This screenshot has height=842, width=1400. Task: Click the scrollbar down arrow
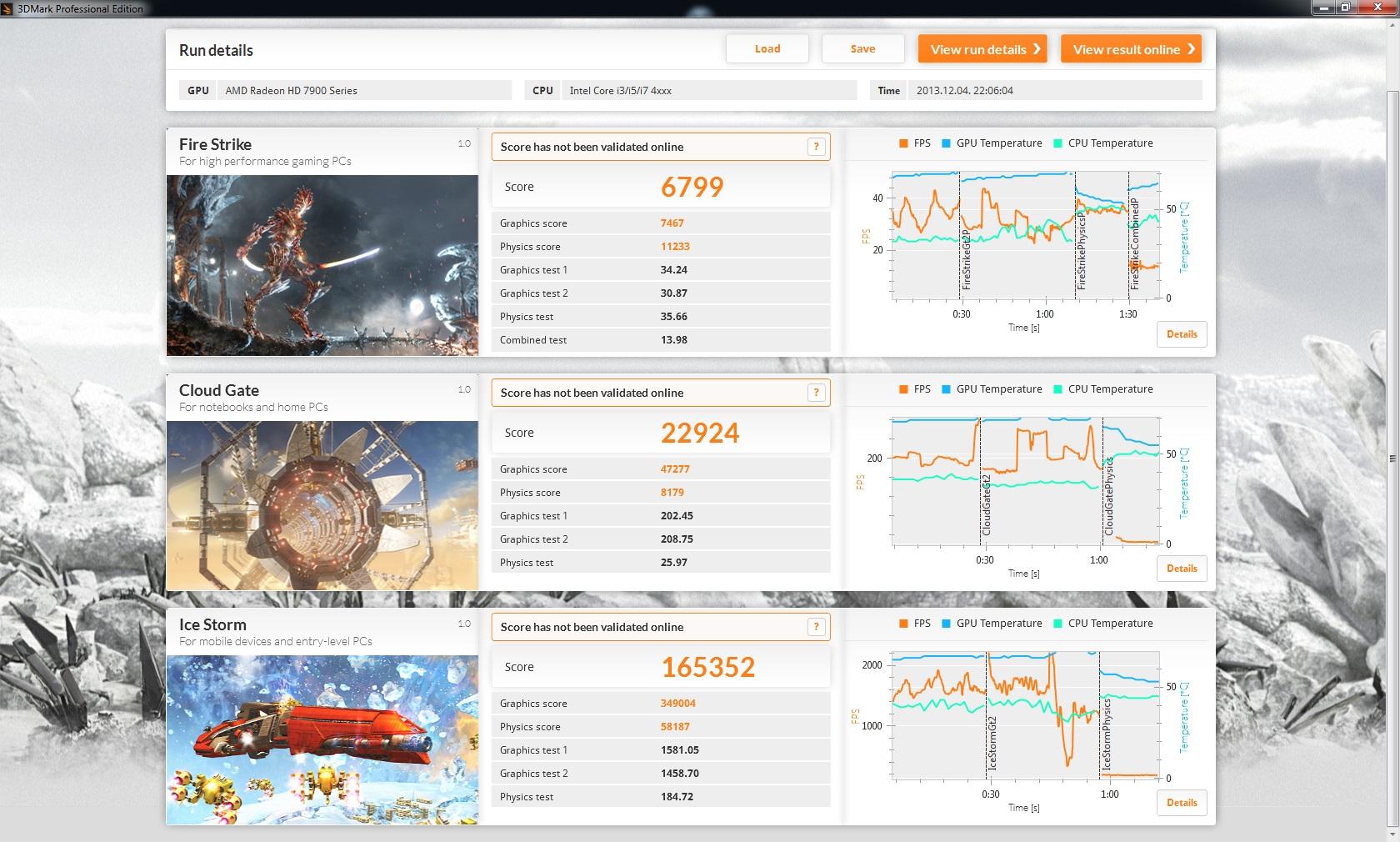[1392, 835]
